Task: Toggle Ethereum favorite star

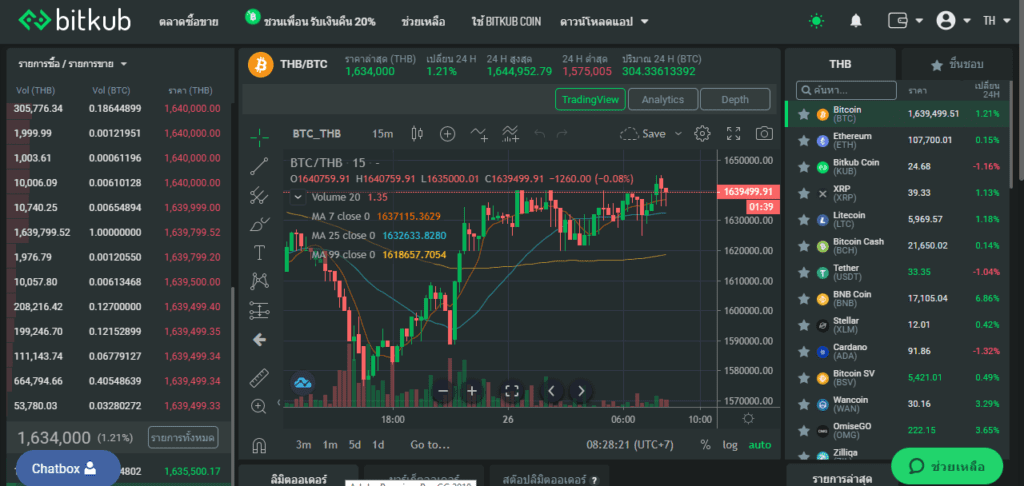Action: click(x=804, y=140)
